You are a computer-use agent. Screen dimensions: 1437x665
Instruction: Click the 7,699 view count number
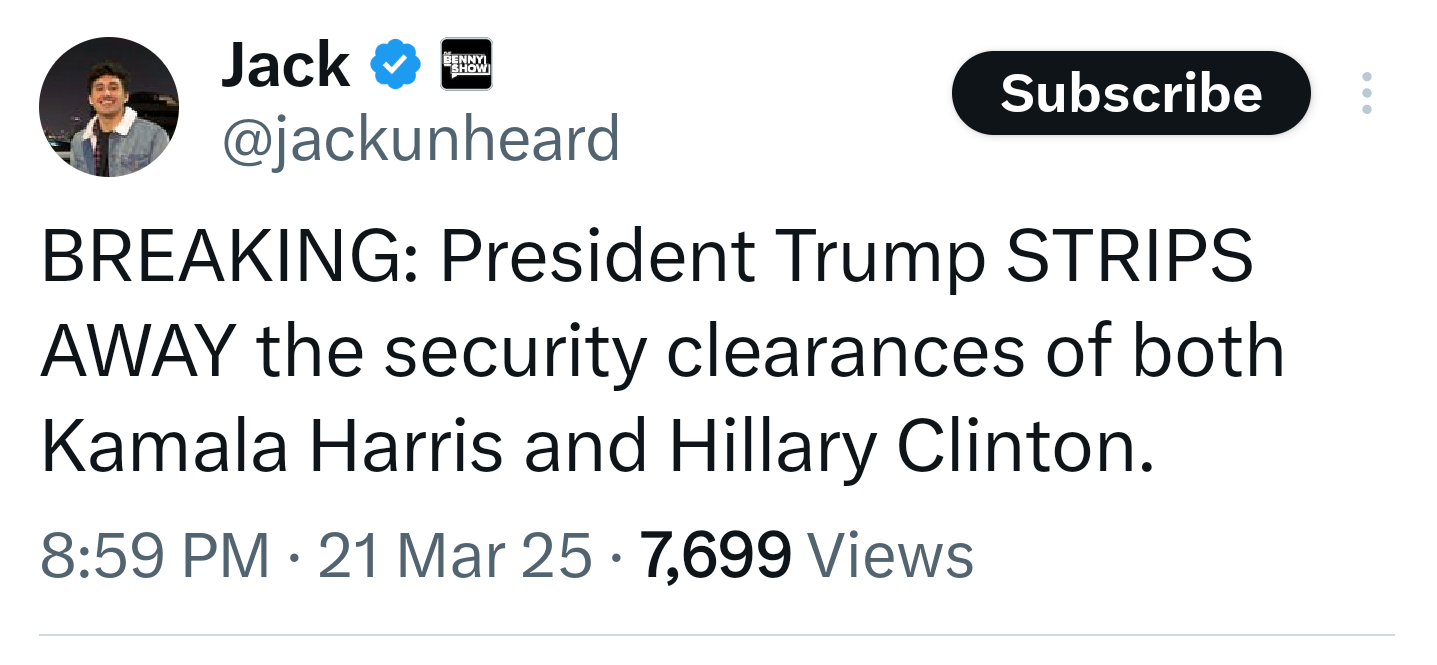(x=716, y=556)
